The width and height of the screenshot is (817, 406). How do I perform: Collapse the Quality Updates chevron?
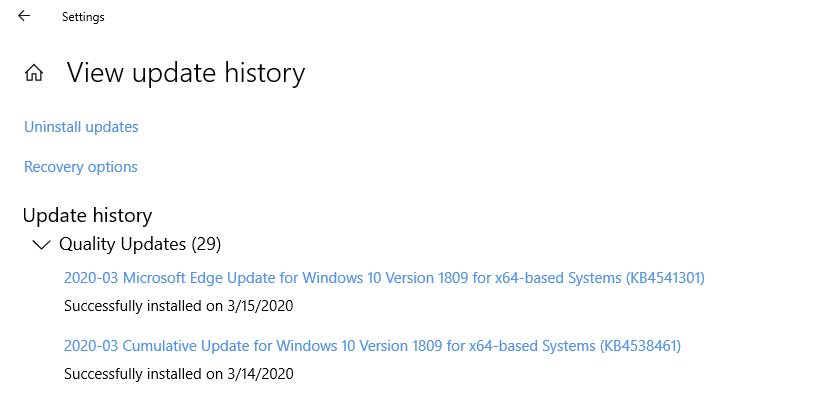pyautogui.click(x=41, y=244)
